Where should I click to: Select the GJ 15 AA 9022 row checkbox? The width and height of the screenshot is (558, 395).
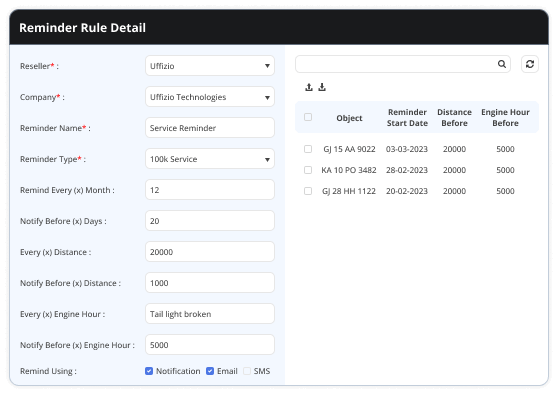pos(308,149)
